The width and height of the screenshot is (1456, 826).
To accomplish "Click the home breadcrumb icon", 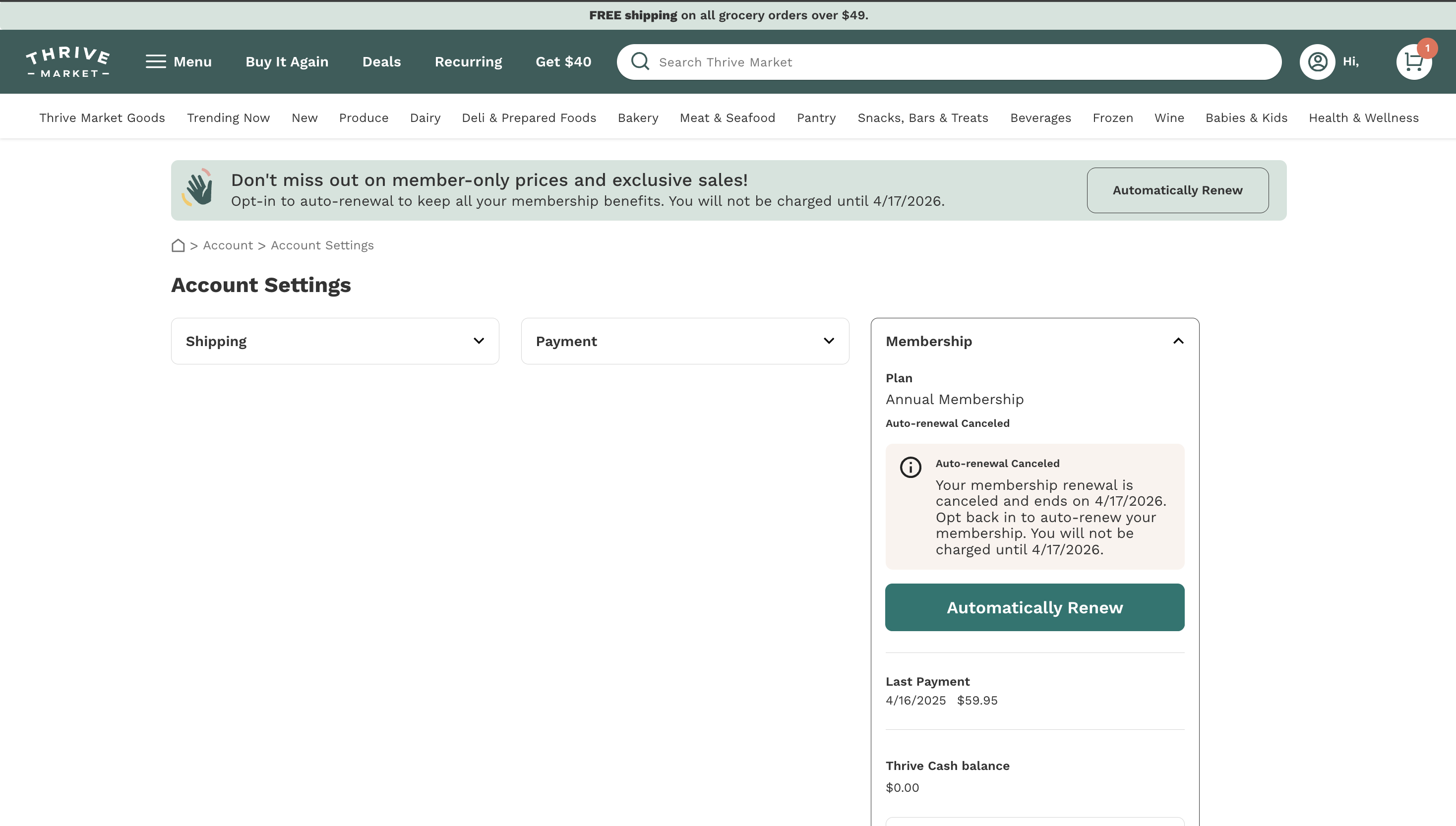I will (x=178, y=245).
